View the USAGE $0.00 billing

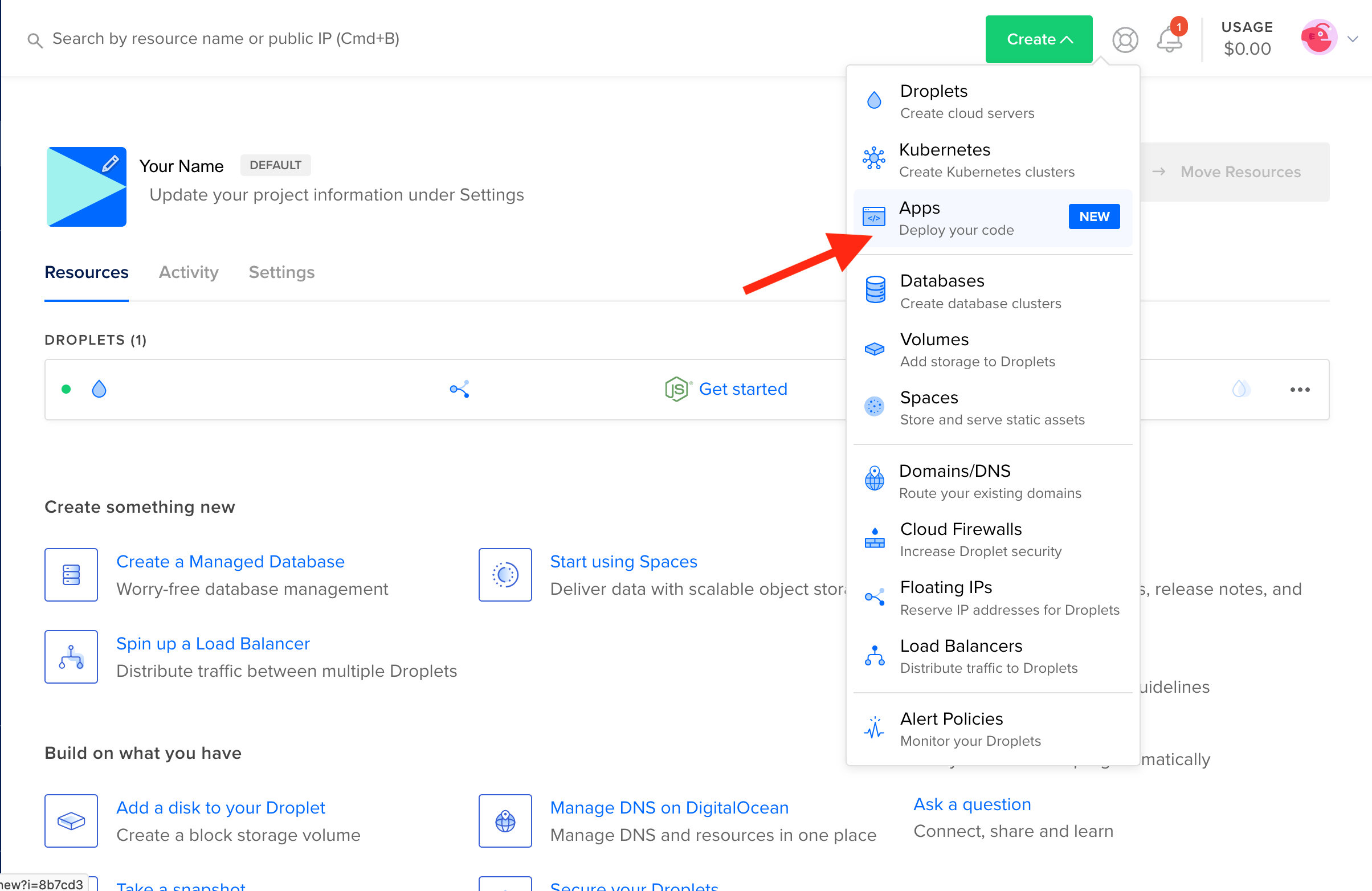point(1247,39)
